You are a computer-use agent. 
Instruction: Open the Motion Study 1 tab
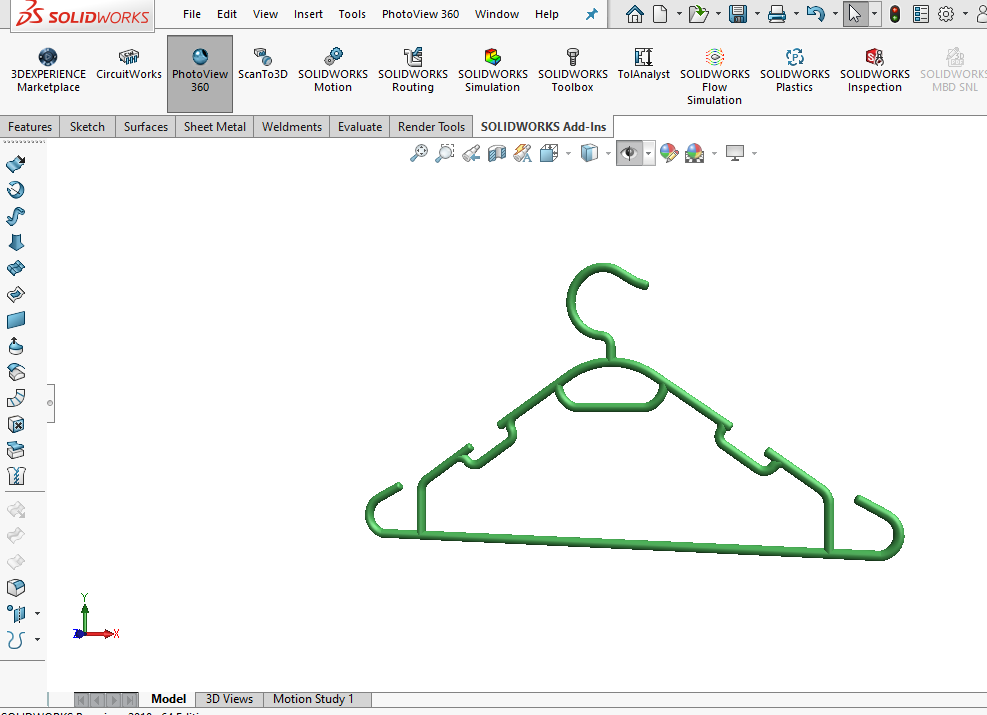click(x=313, y=699)
